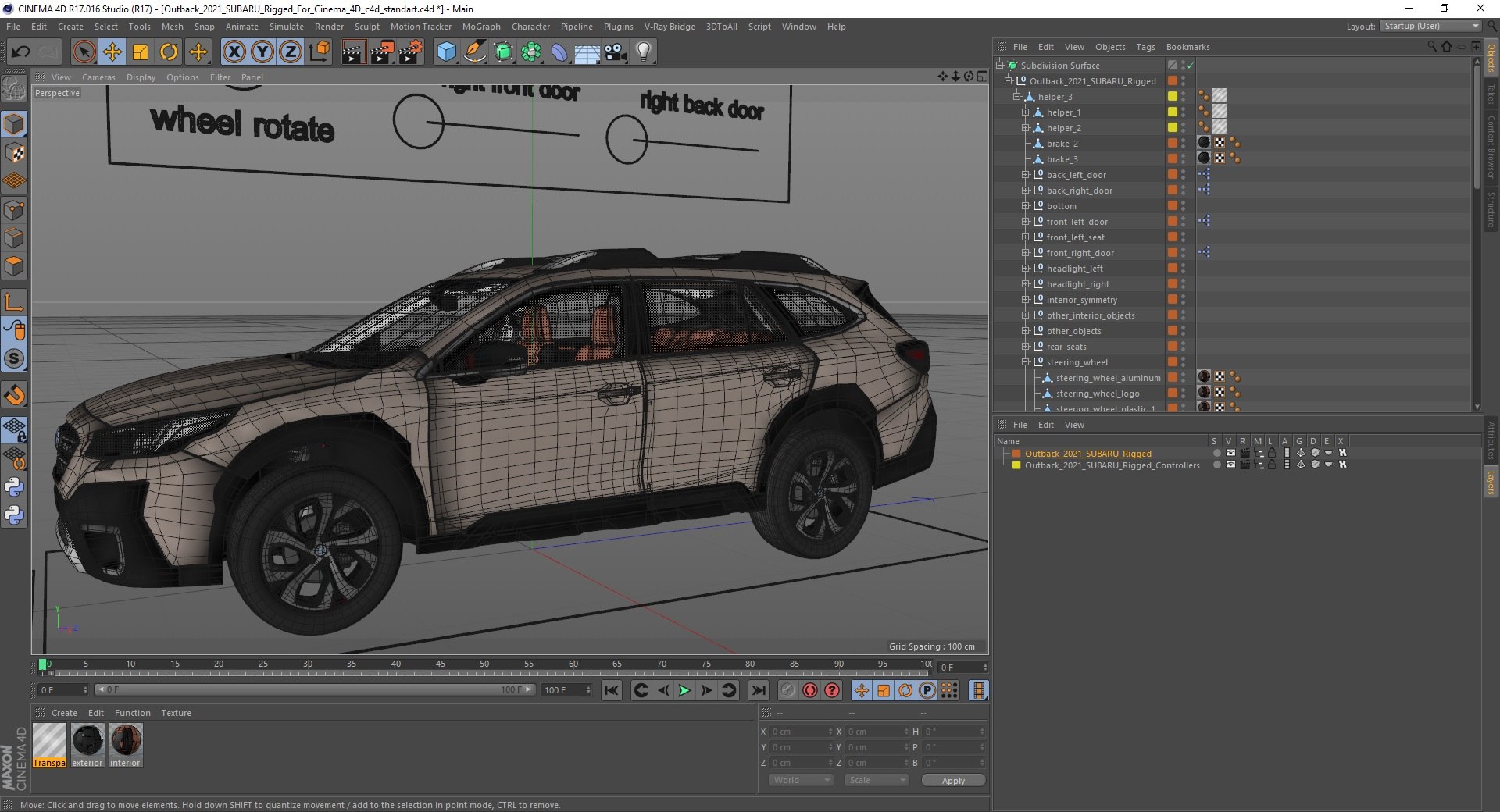Viewport: 1500px width, 812px height.
Task: Add a Camera object
Action: pos(616,52)
